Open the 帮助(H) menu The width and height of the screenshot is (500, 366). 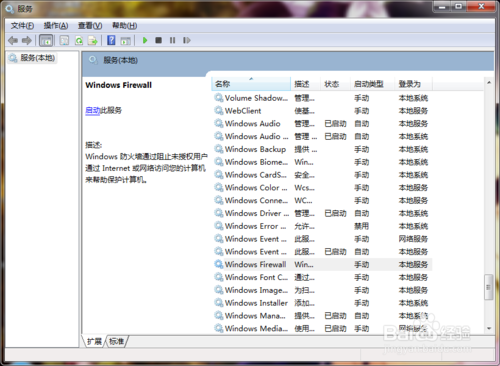pos(124,26)
